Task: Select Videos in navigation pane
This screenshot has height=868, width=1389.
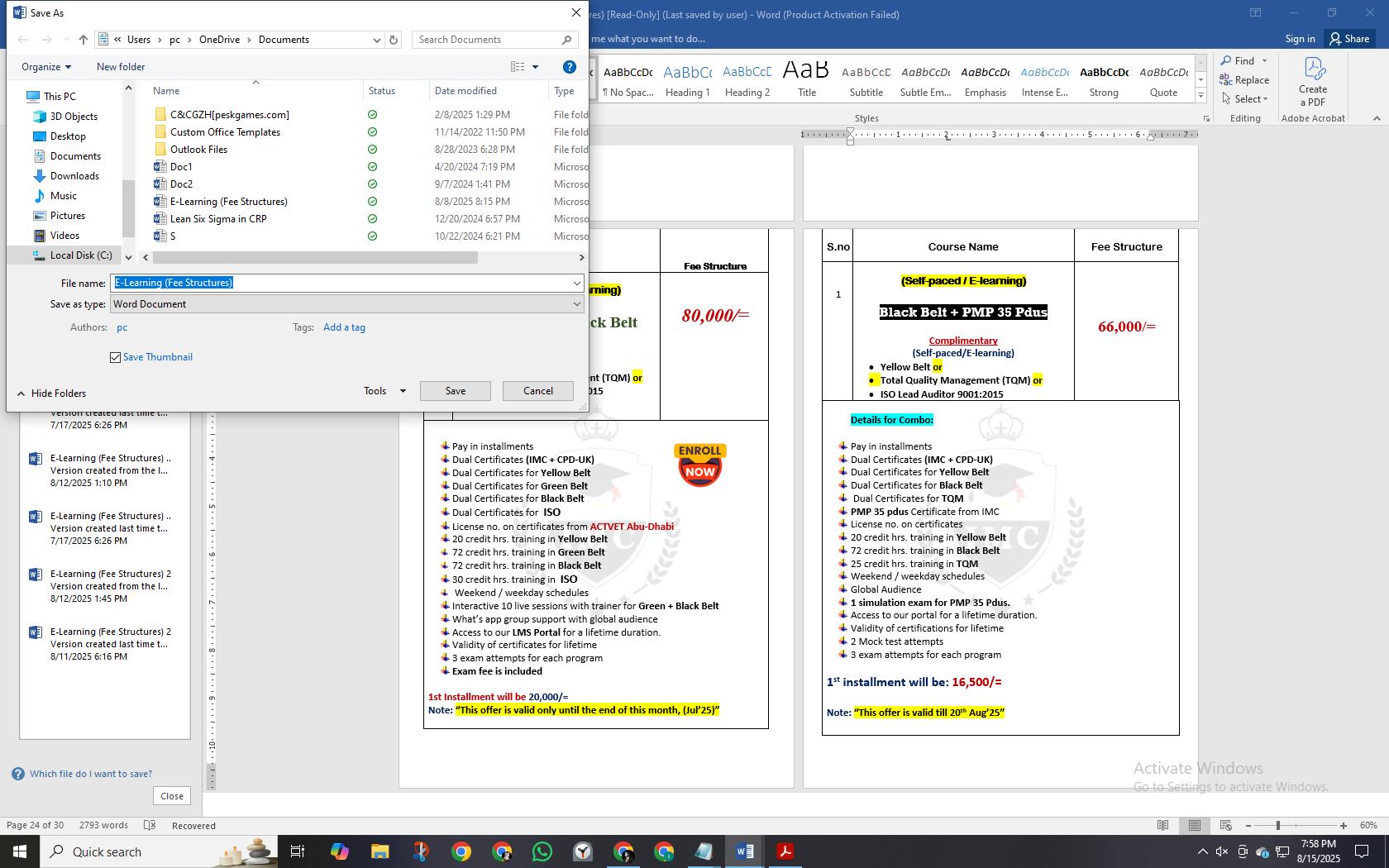Action: 64,236
